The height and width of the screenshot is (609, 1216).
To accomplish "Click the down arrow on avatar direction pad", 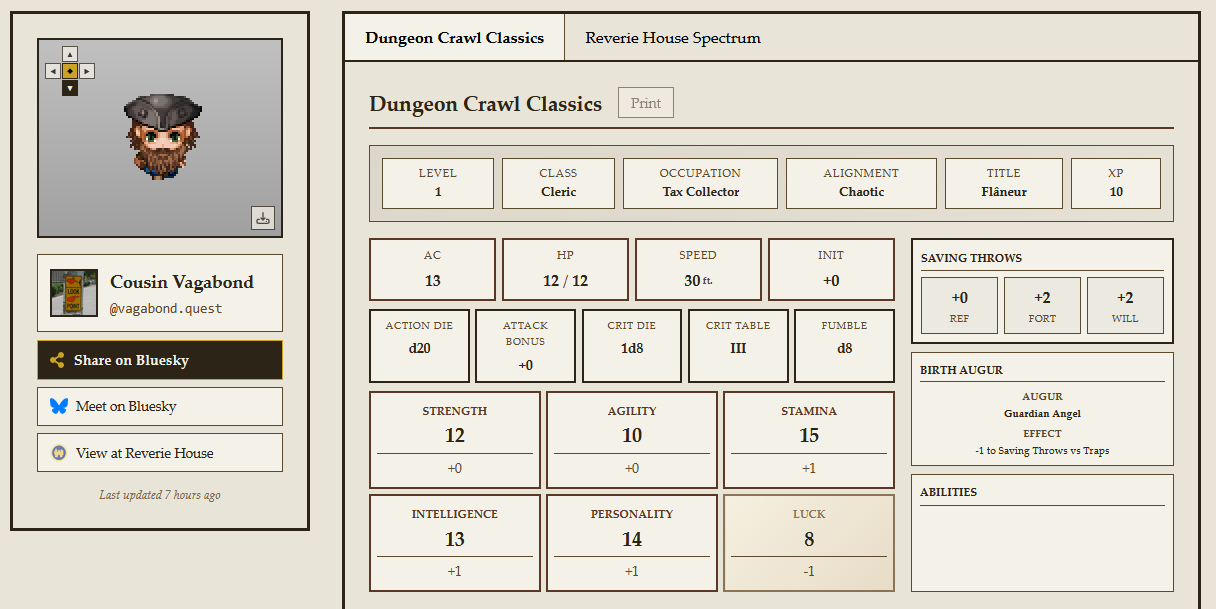I will (69, 88).
